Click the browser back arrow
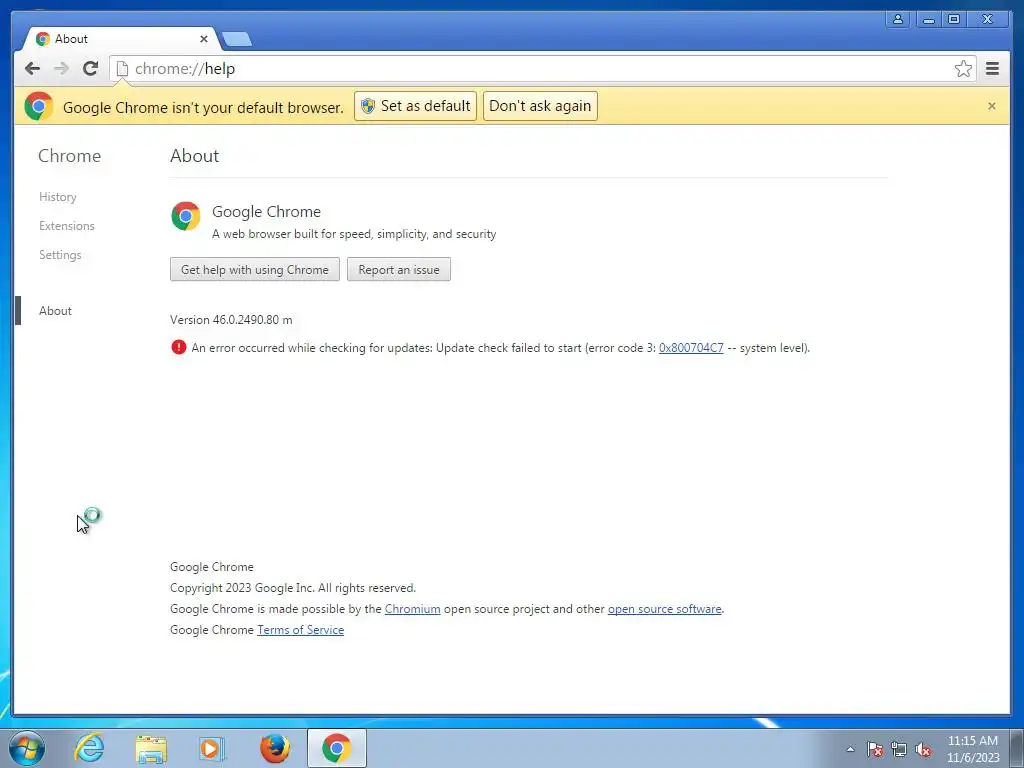The width and height of the screenshot is (1024, 768). 32,69
